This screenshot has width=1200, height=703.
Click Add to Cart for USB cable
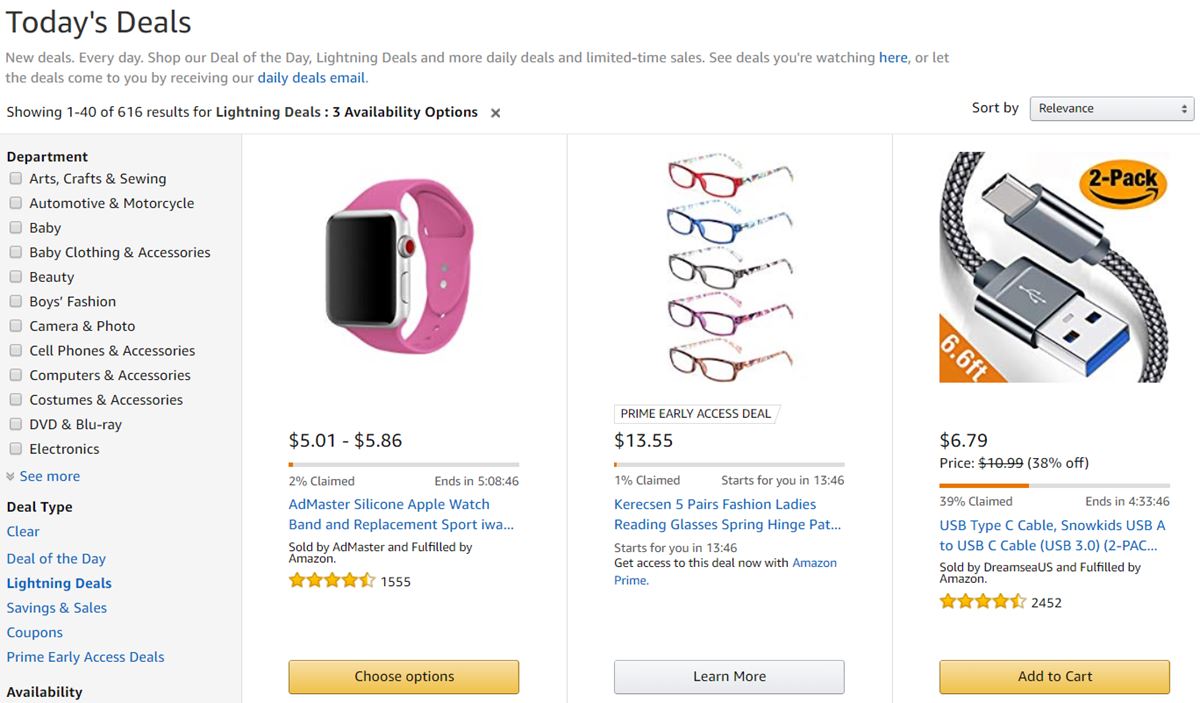coord(1054,676)
